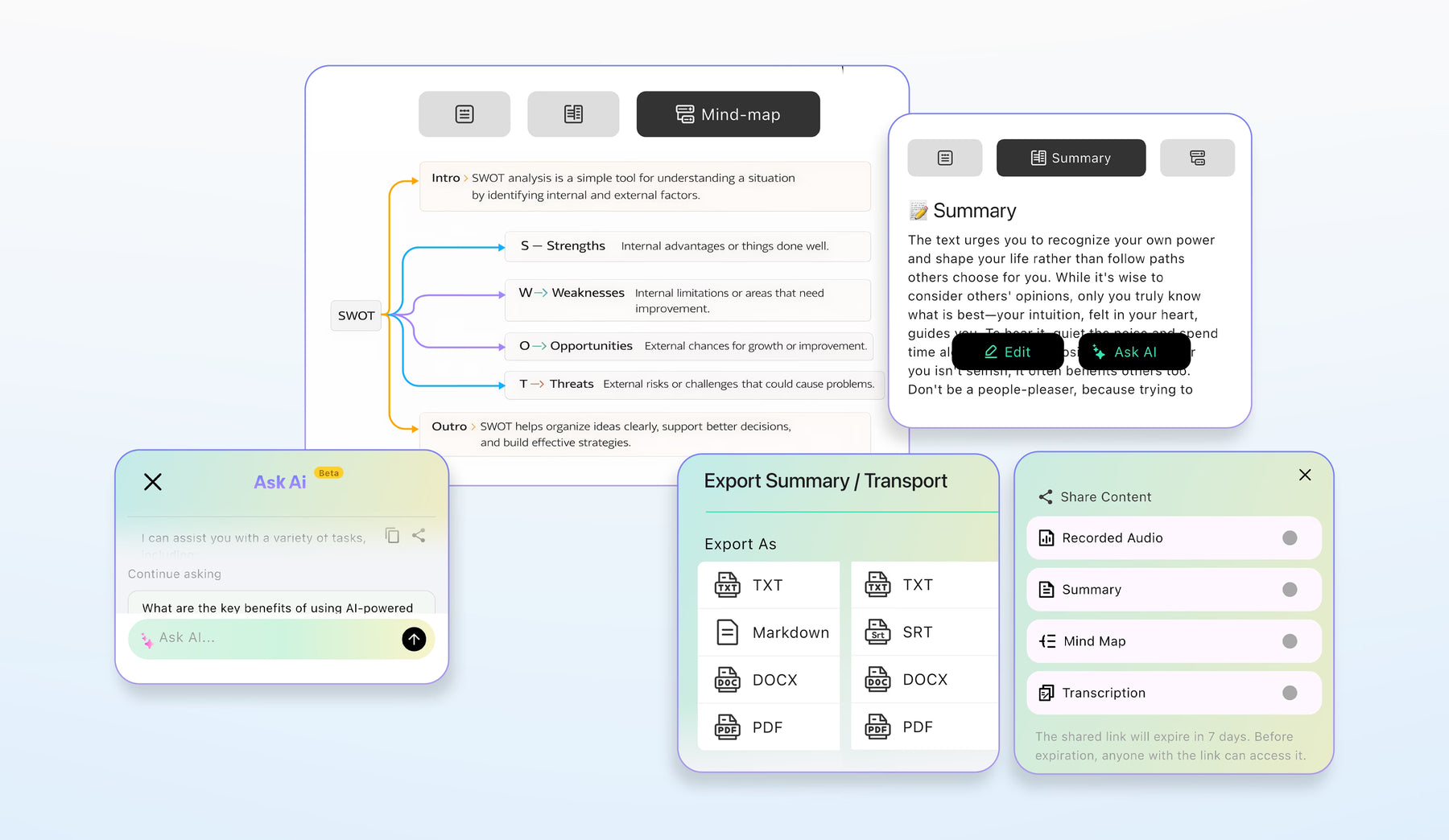Enable the Summary share option

(1289, 590)
